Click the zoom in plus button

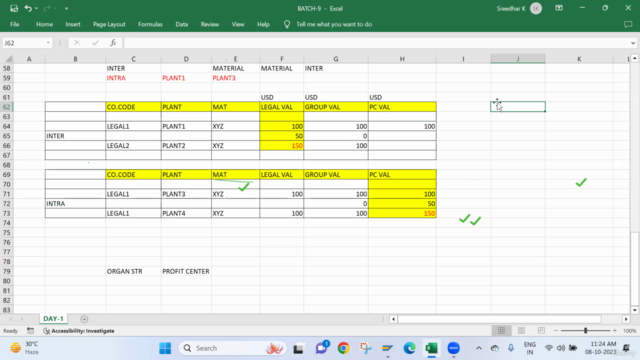point(615,331)
